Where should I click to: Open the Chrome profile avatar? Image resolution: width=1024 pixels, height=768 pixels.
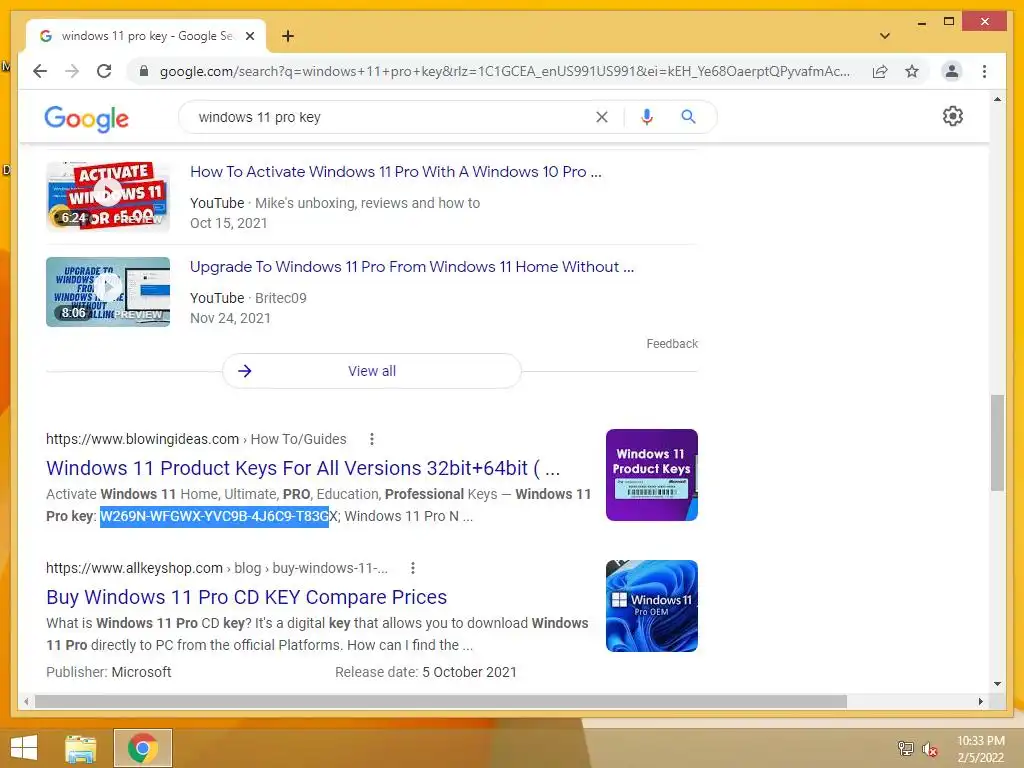point(952,71)
